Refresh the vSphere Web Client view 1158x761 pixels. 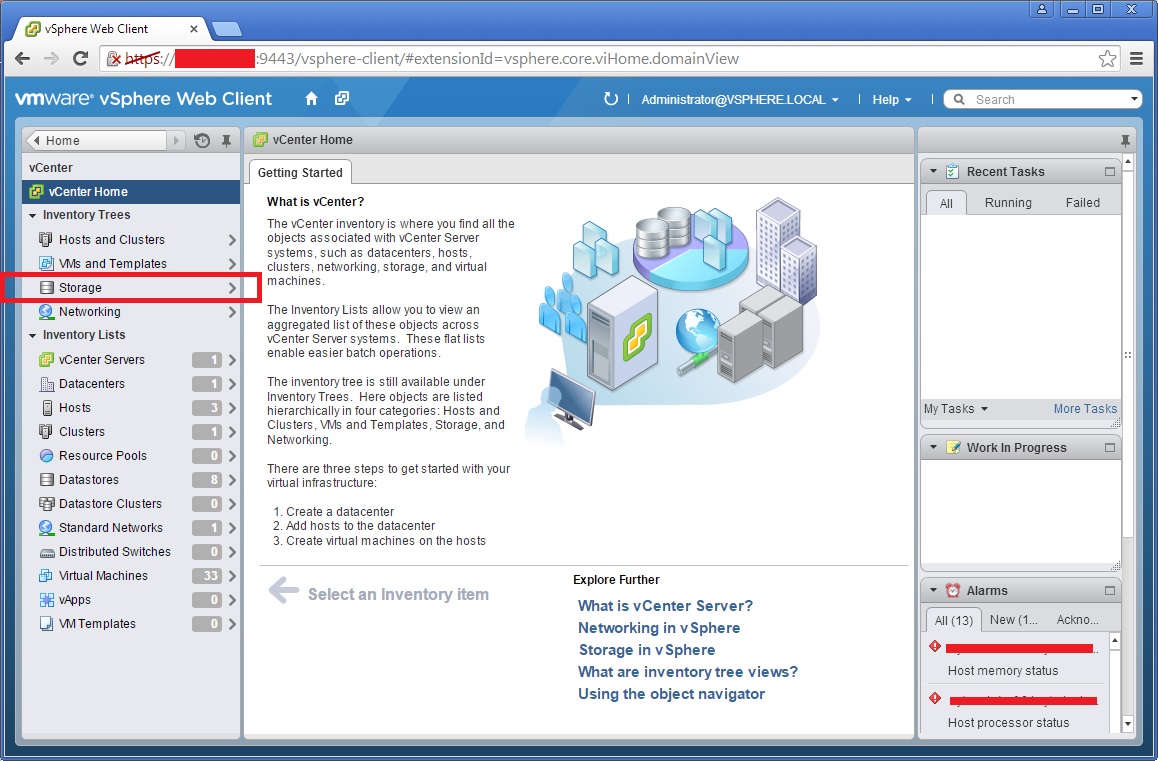[x=610, y=98]
